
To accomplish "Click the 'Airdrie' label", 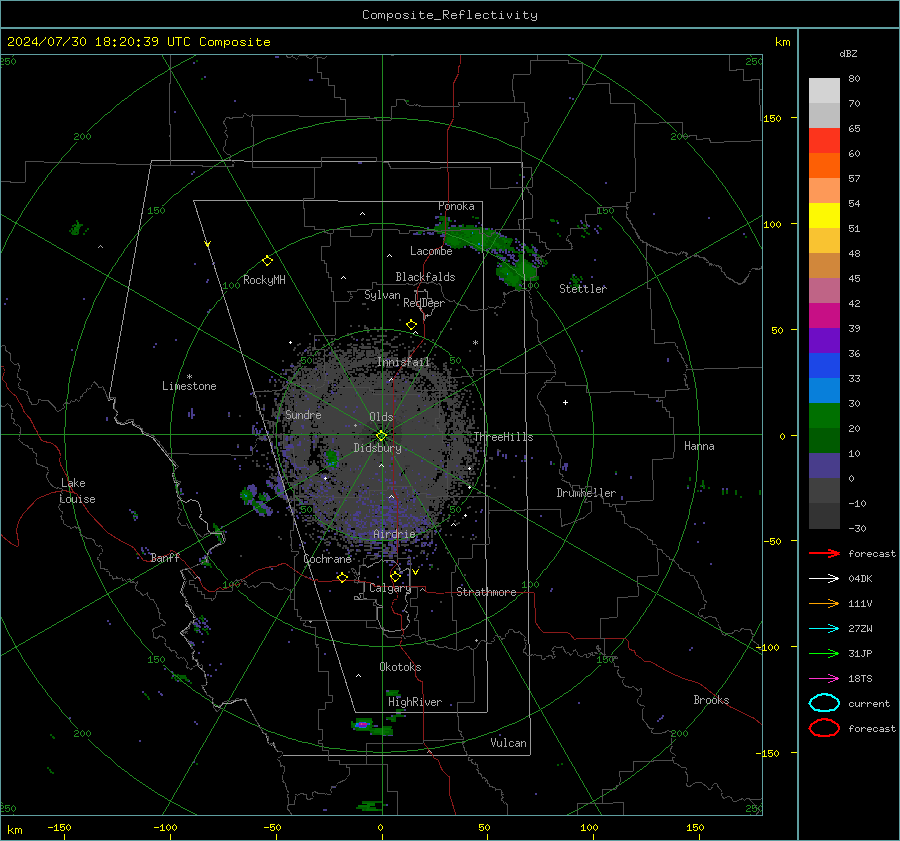I will click(394, 534).
